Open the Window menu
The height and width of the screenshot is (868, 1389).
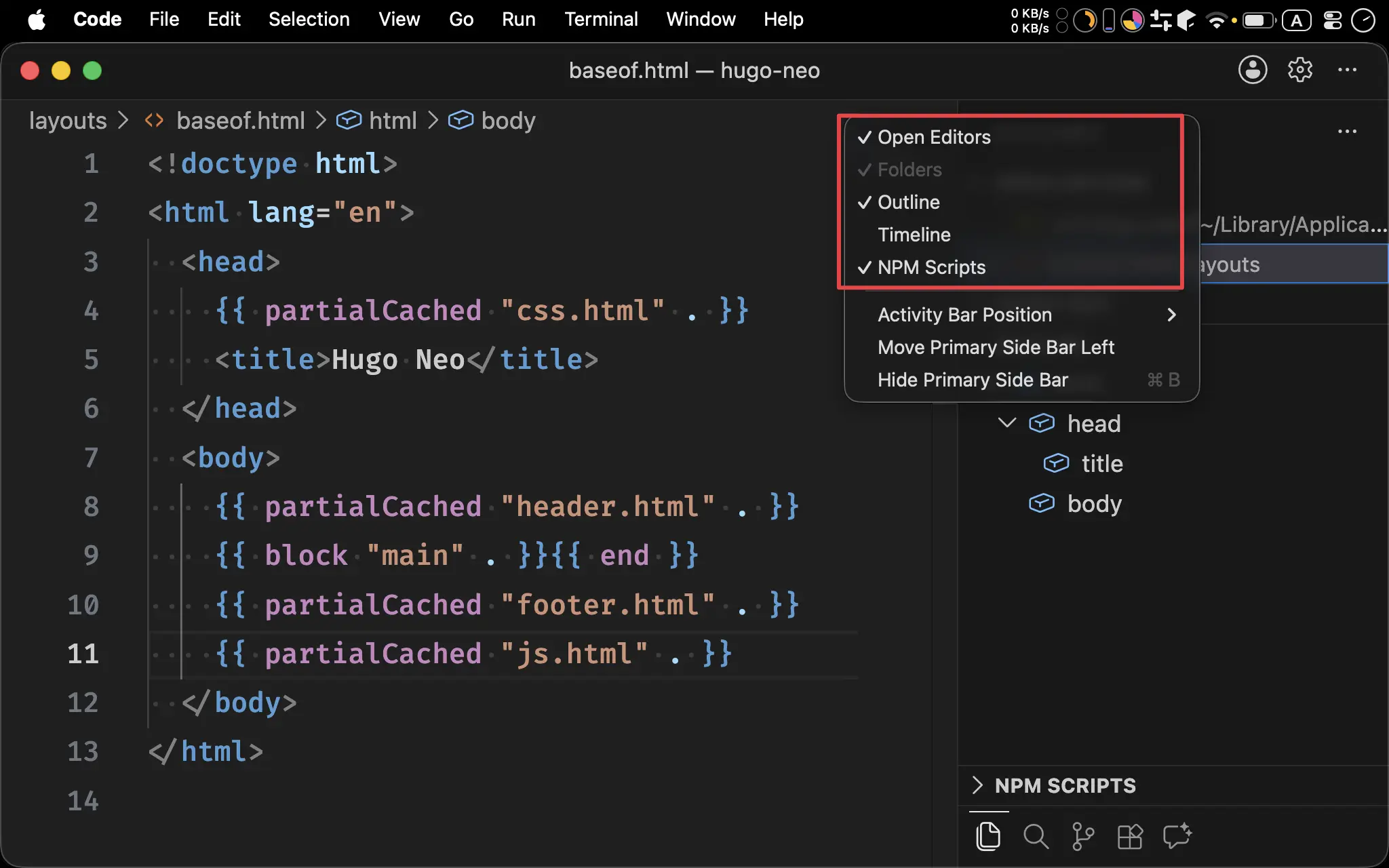tap(701, 20)
